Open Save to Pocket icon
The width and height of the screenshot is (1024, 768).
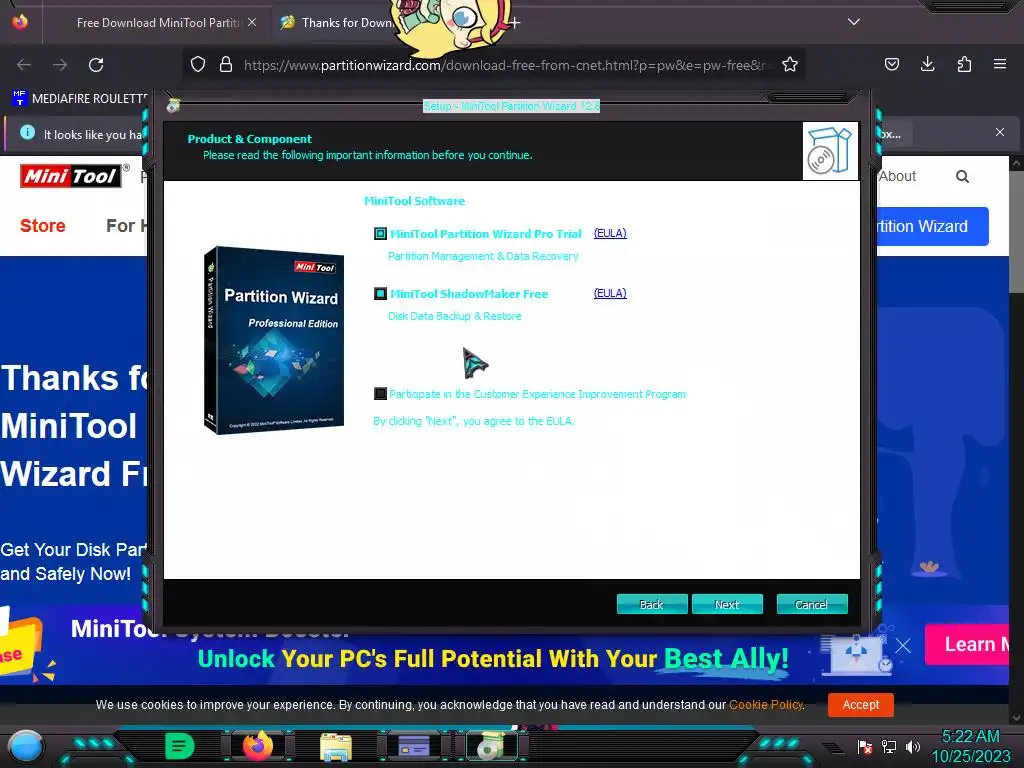coord(891,64)
